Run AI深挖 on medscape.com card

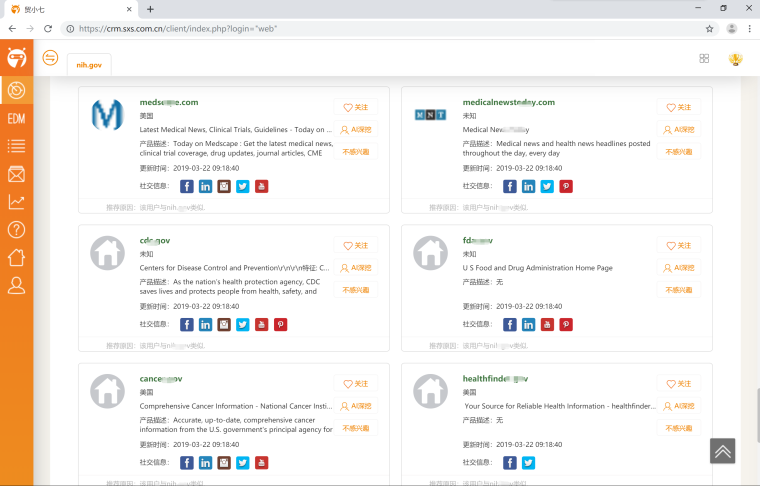pyautogui.click(x=356, y=129)
